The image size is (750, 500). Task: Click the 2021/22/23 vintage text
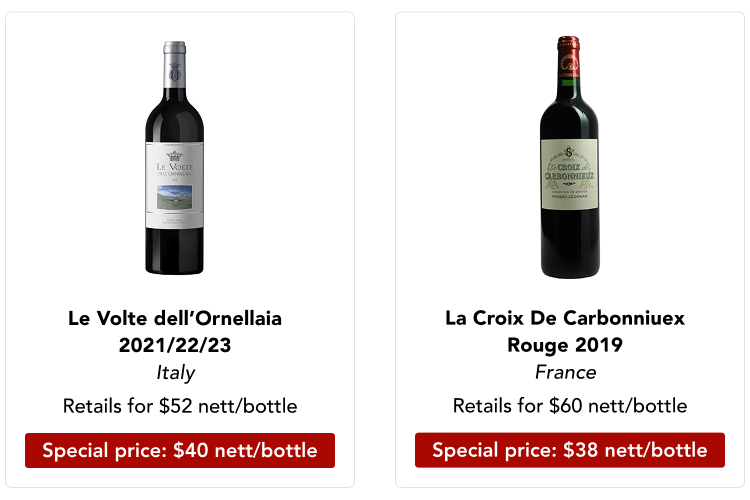pyautogui.click(x=175, y=345)
